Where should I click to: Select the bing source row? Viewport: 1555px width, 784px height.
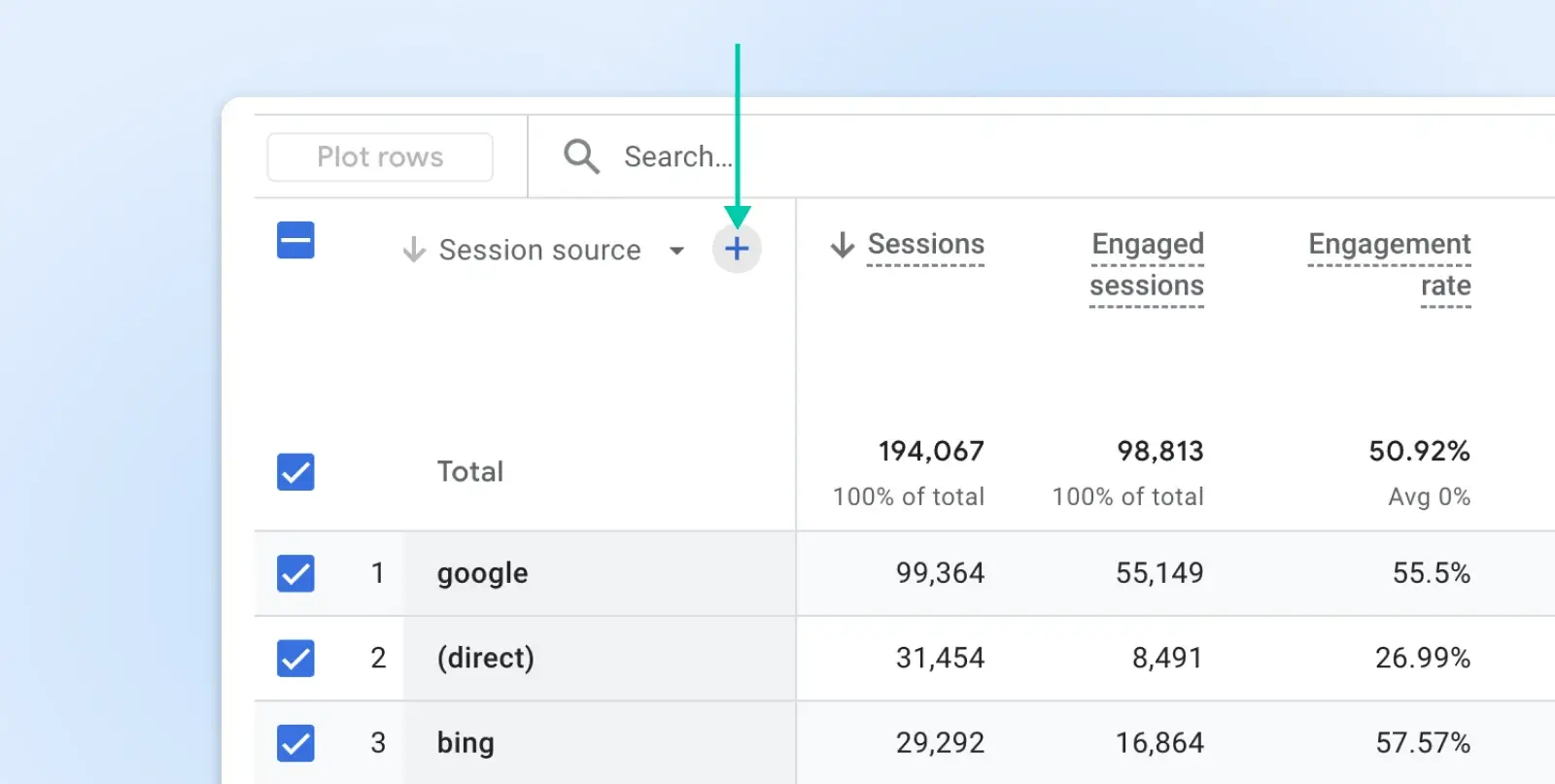pos(466,743)
